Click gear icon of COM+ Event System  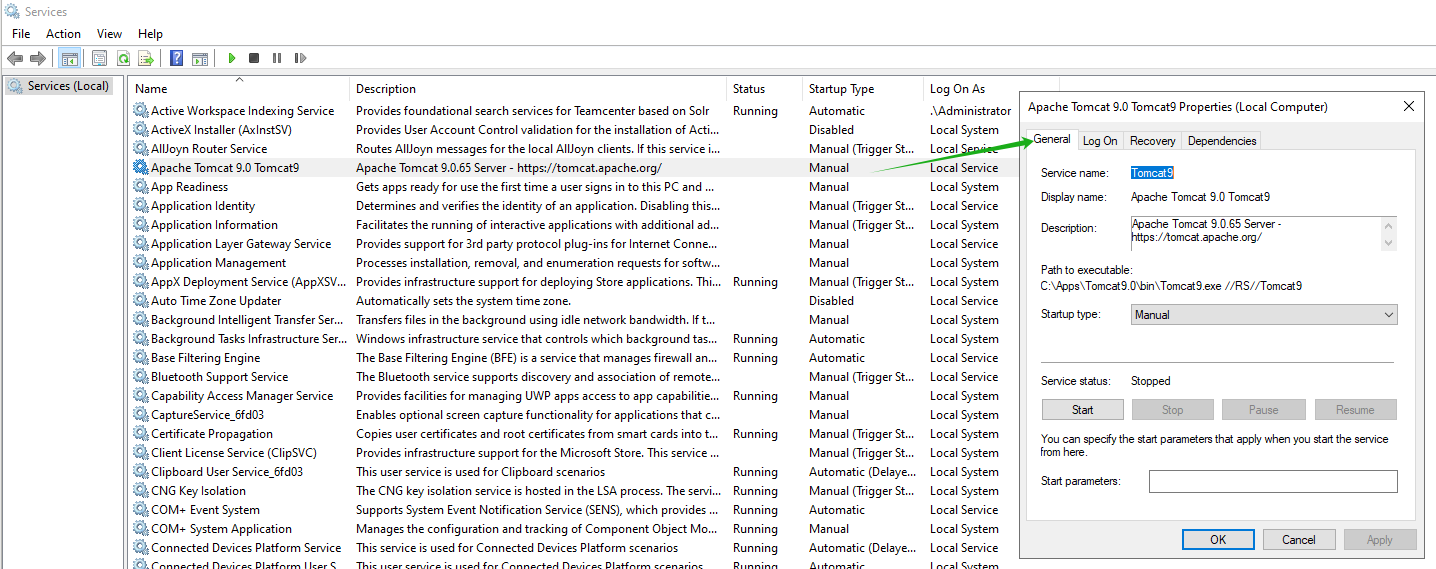141,510
